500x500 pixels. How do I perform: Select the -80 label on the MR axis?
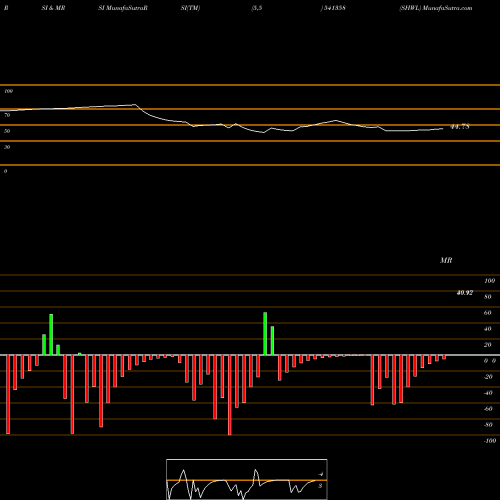click(488, 425)
